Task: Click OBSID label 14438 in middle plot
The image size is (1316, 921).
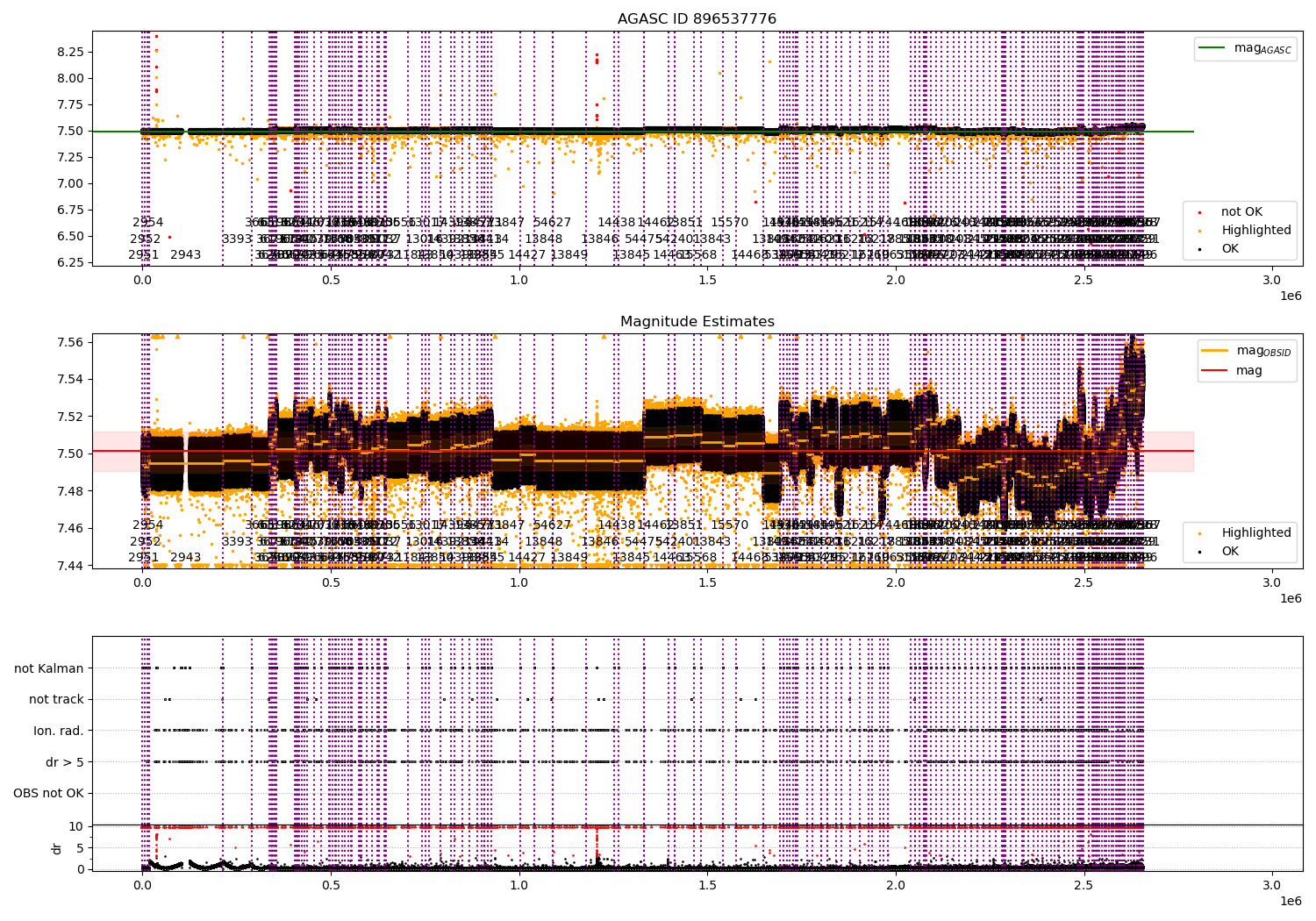Action: point(617,525)
